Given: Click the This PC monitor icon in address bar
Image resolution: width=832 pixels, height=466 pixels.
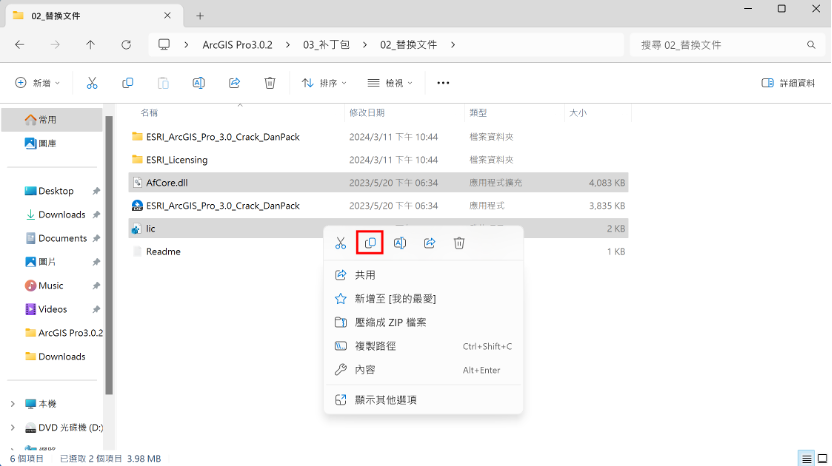Looking at the screenshot, I should coord(164,45).
